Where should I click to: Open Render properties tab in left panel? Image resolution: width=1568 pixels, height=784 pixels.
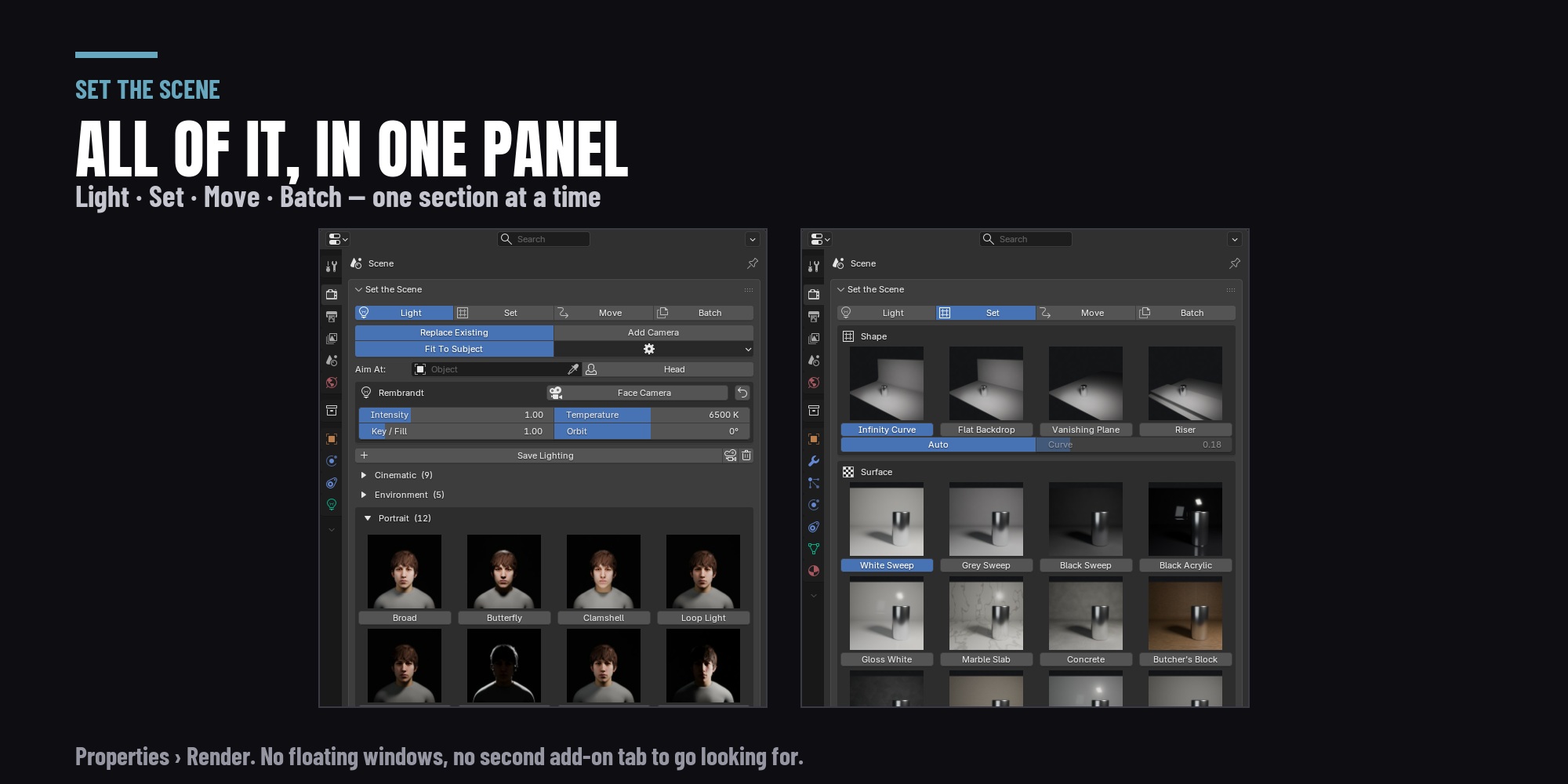click(332, 295)
